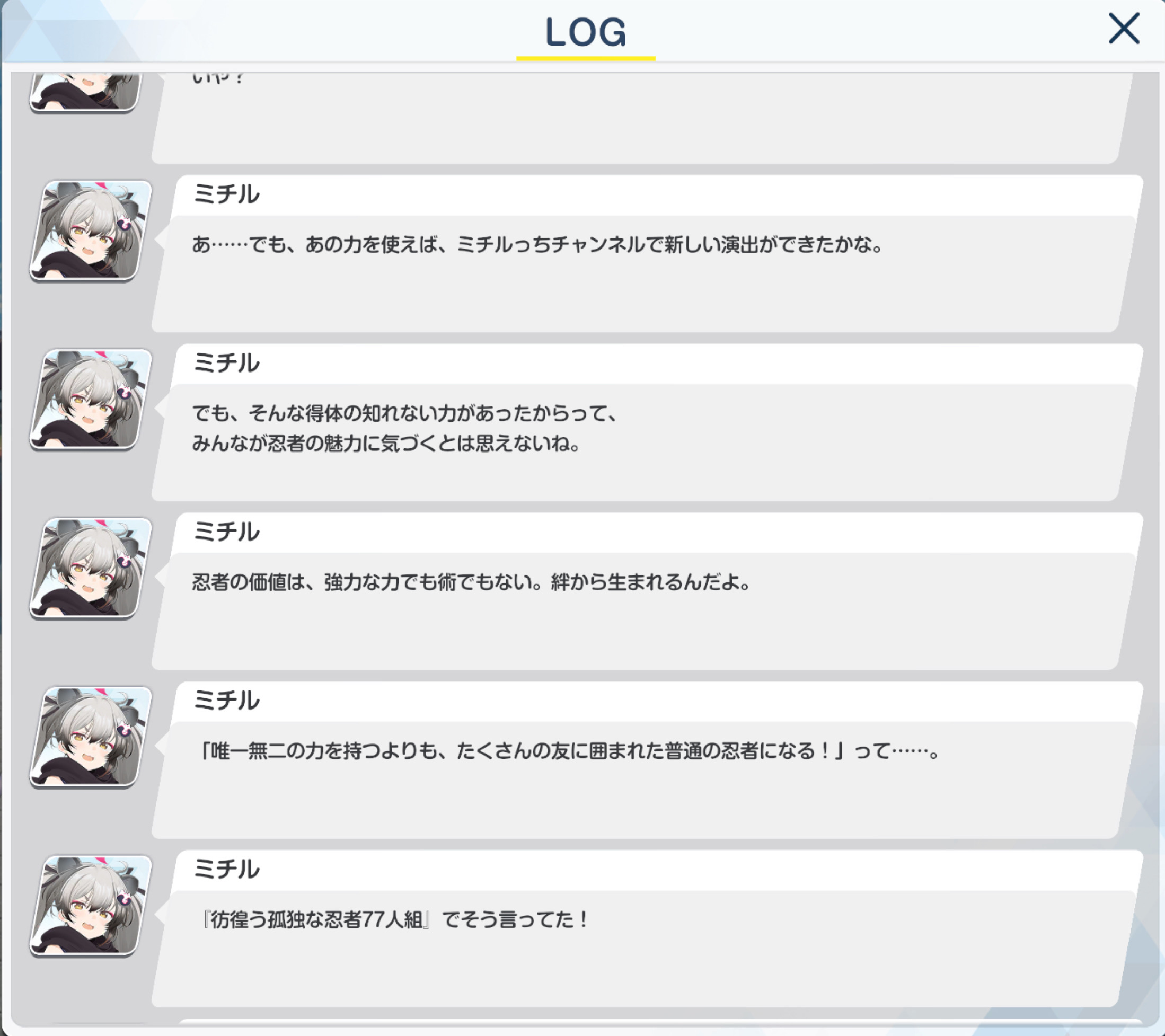Click Michiru's avatar beside the 忍者の価値 message
This screenshot has width=1165, height=1036.
click(91, 568)
